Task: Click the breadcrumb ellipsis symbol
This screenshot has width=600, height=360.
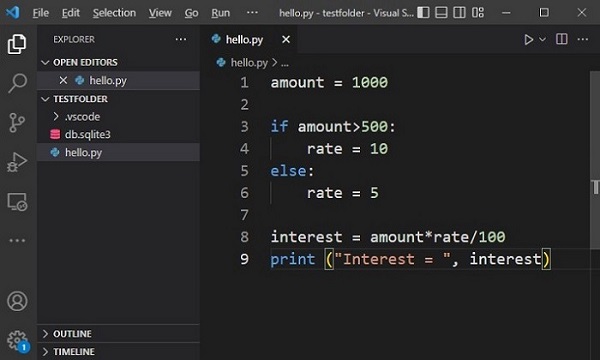Action: 285,64
